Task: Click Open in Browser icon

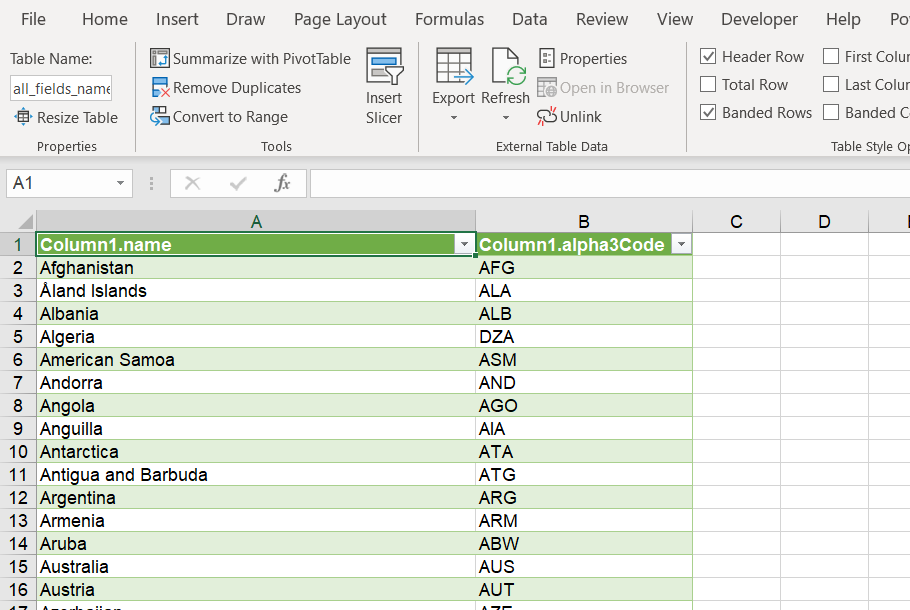Action: click(547, 88)
